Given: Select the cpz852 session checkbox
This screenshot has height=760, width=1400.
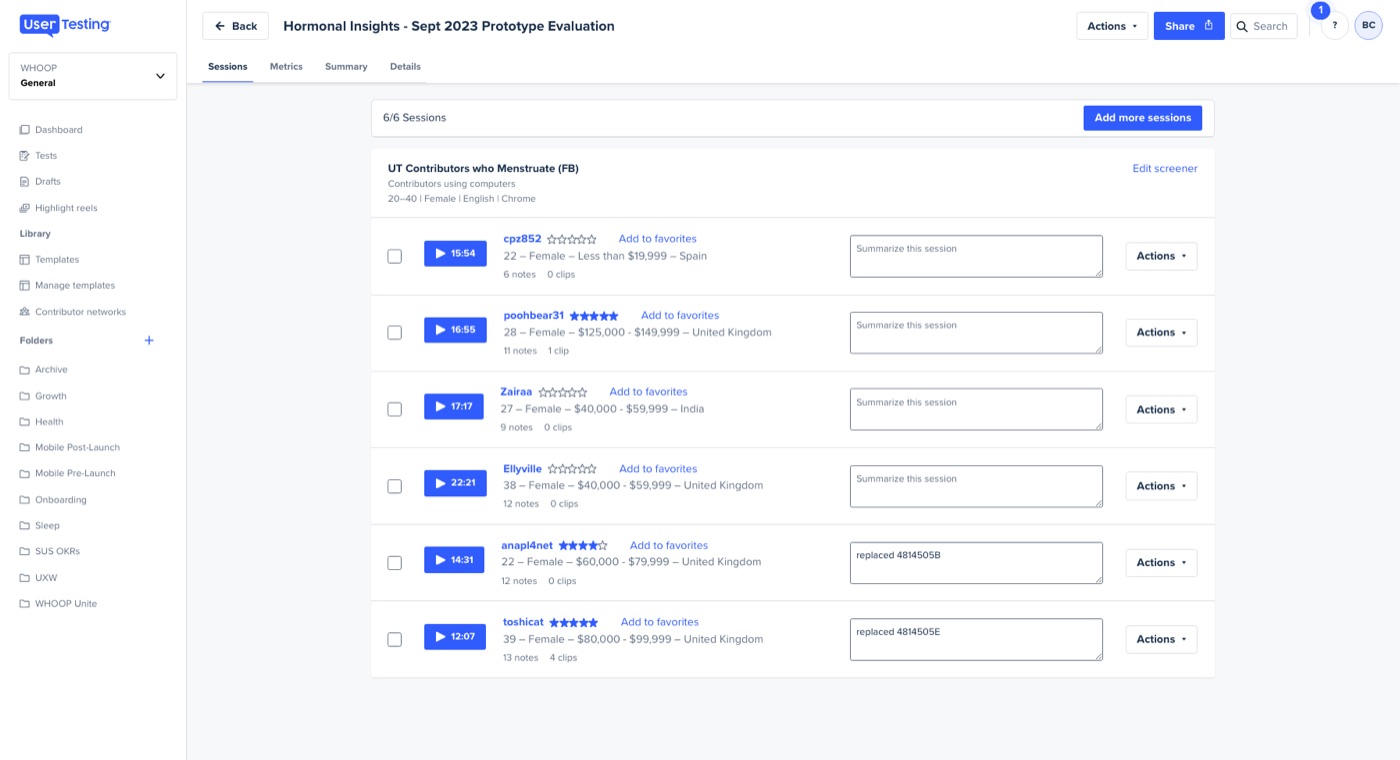Looking at the screenshot, I should (395, 256).
